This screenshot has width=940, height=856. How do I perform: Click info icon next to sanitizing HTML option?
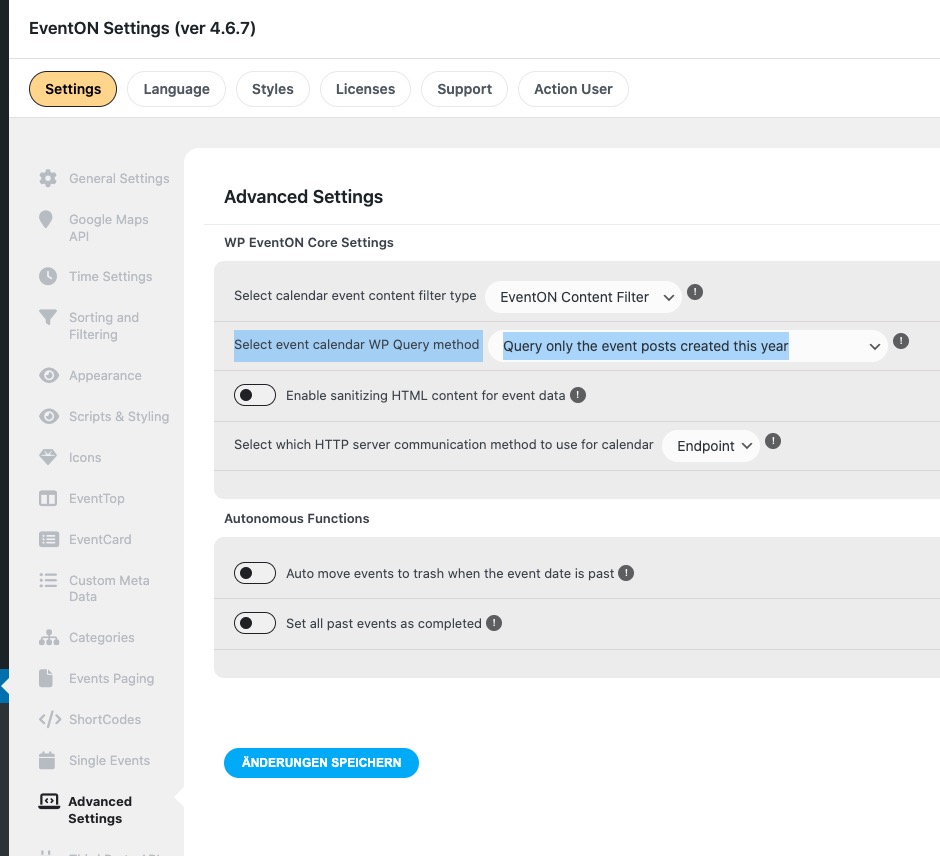pos(577,395)
